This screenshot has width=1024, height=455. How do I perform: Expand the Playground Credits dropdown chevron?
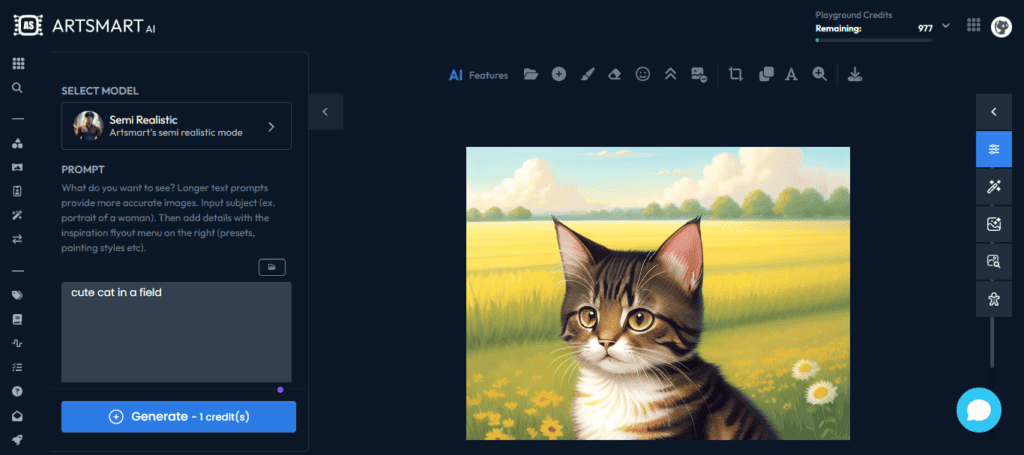pyautogui.click(x=946, y=26)
